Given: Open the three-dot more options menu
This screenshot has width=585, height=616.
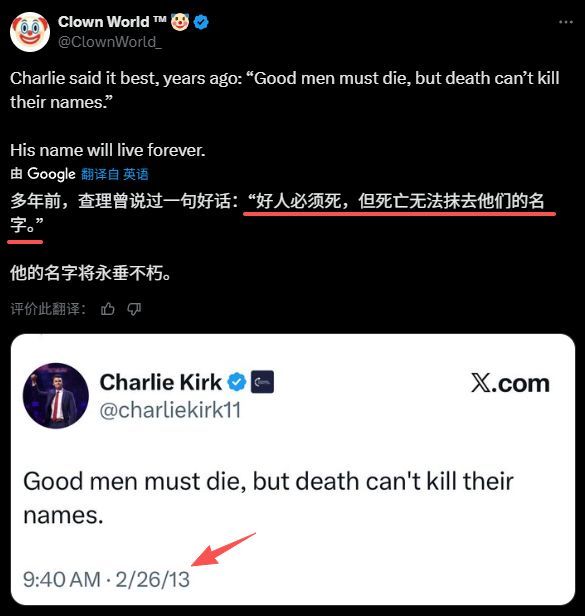Looking at the screenshot, I should pos(566,22).
